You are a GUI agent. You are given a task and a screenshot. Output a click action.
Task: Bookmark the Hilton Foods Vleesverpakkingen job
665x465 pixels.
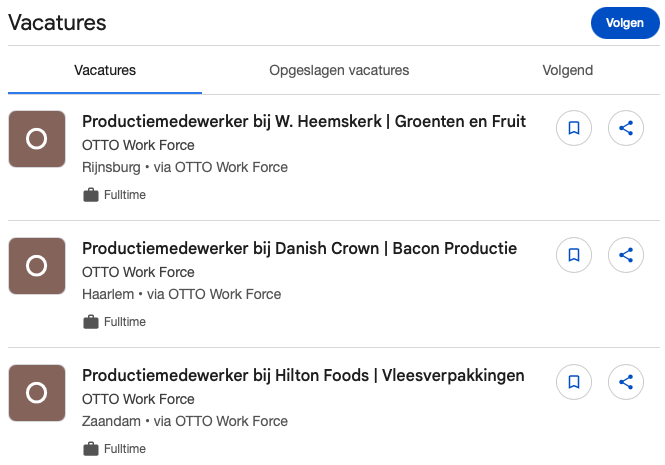(x=574, y=382)
